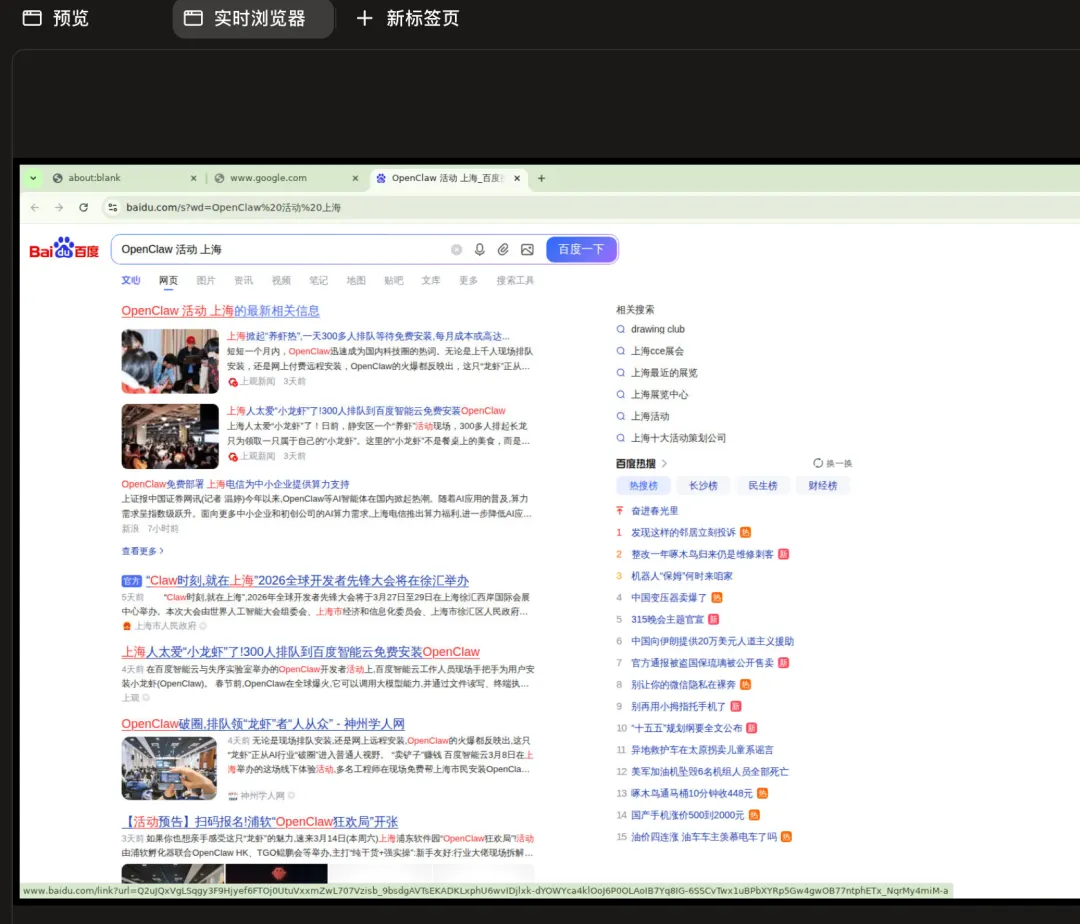Open the 神州学人网 OpenClaw破圈 result

click(x=263, y=724)
